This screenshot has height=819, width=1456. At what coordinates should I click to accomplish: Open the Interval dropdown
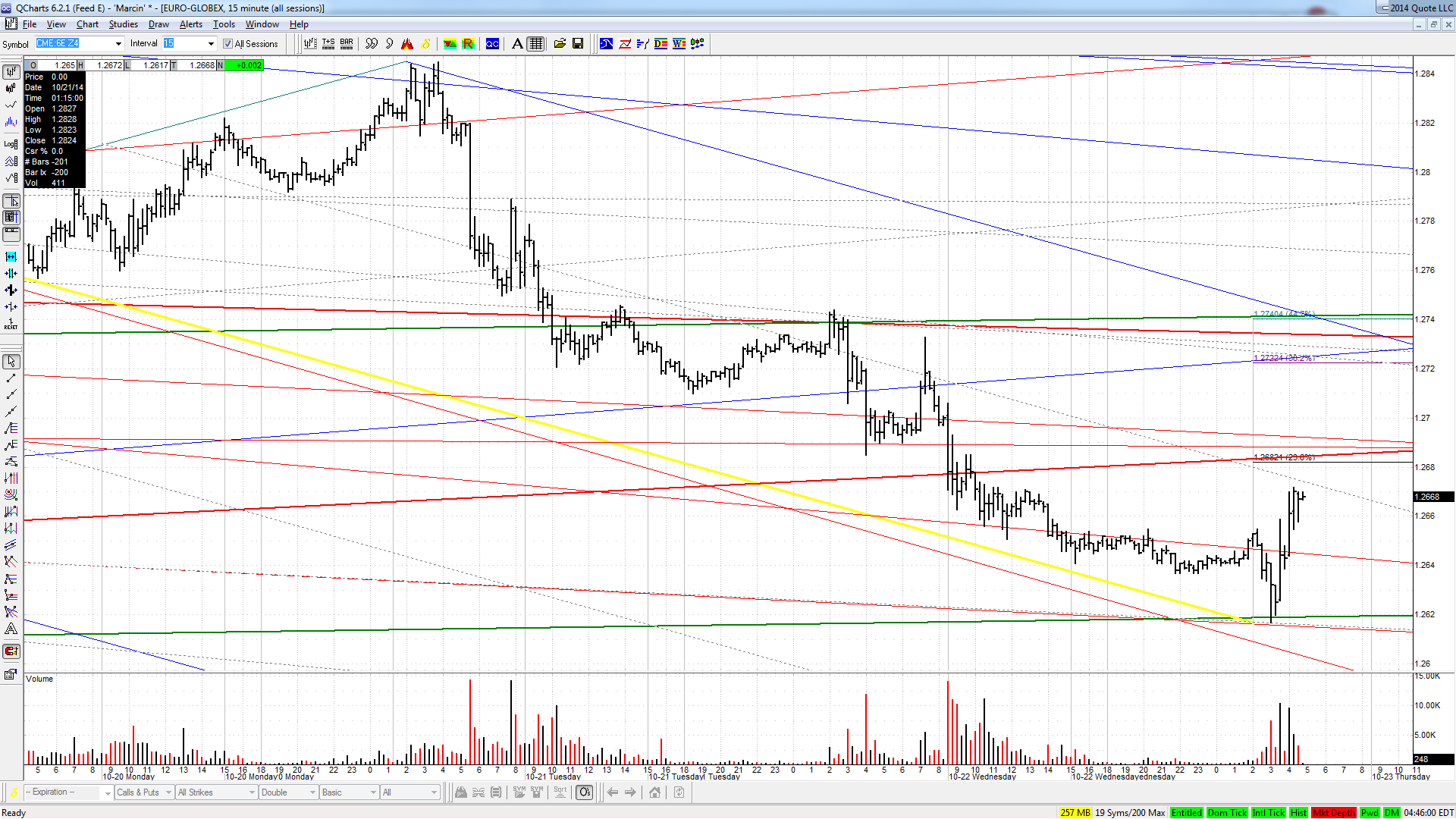[x=211, y=44]
